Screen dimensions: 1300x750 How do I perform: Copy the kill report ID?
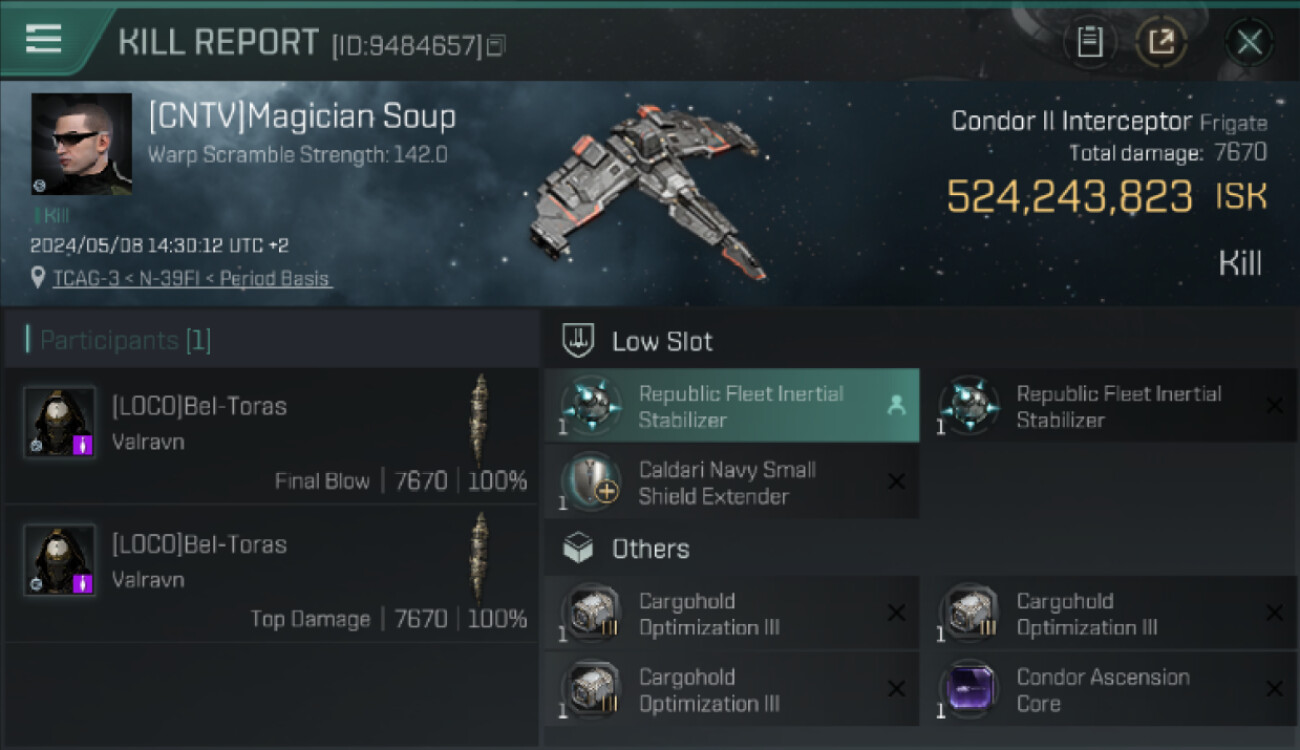496,45
